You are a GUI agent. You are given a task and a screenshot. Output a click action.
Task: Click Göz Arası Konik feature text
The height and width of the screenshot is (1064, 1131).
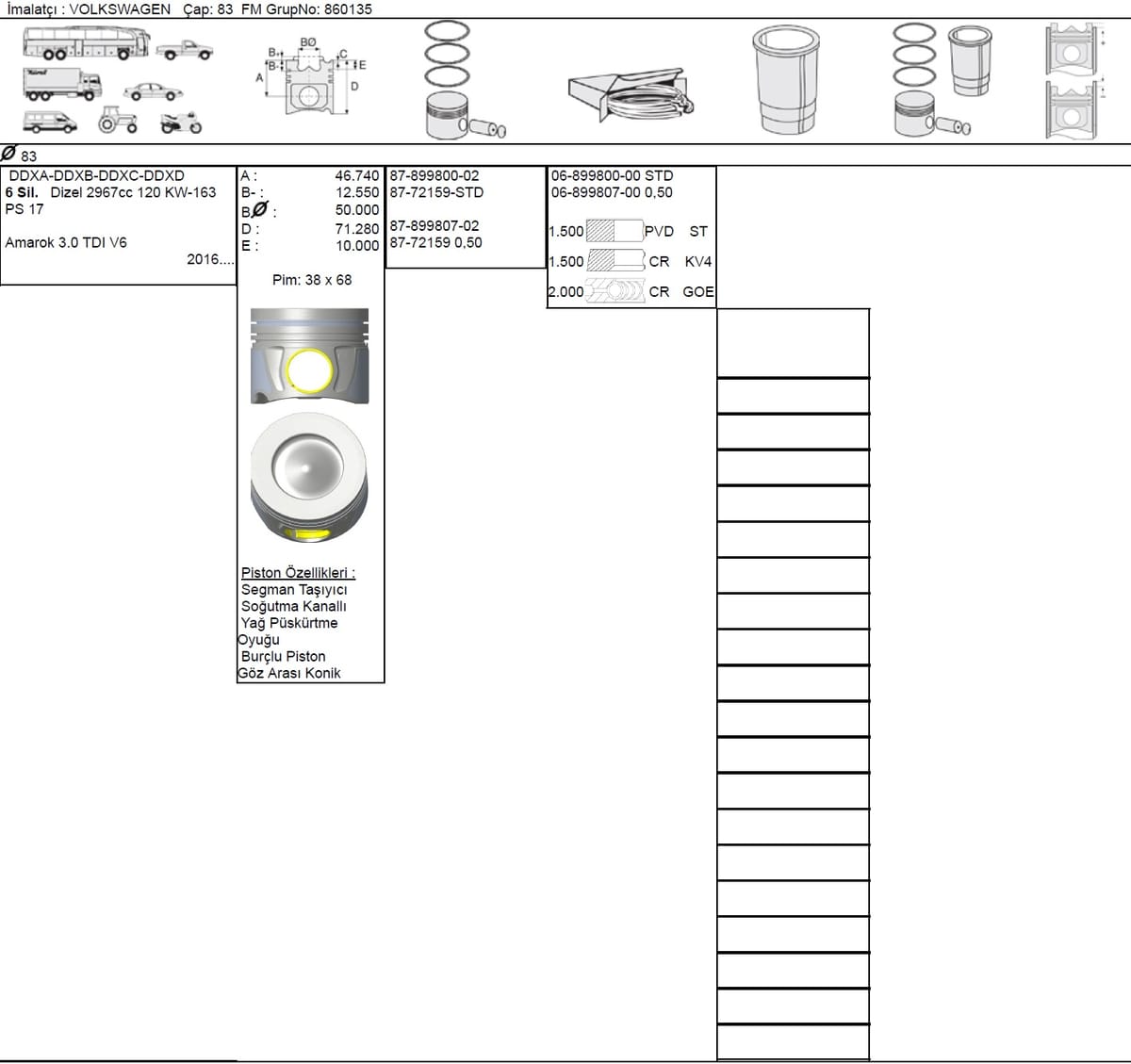click(289, 673)
